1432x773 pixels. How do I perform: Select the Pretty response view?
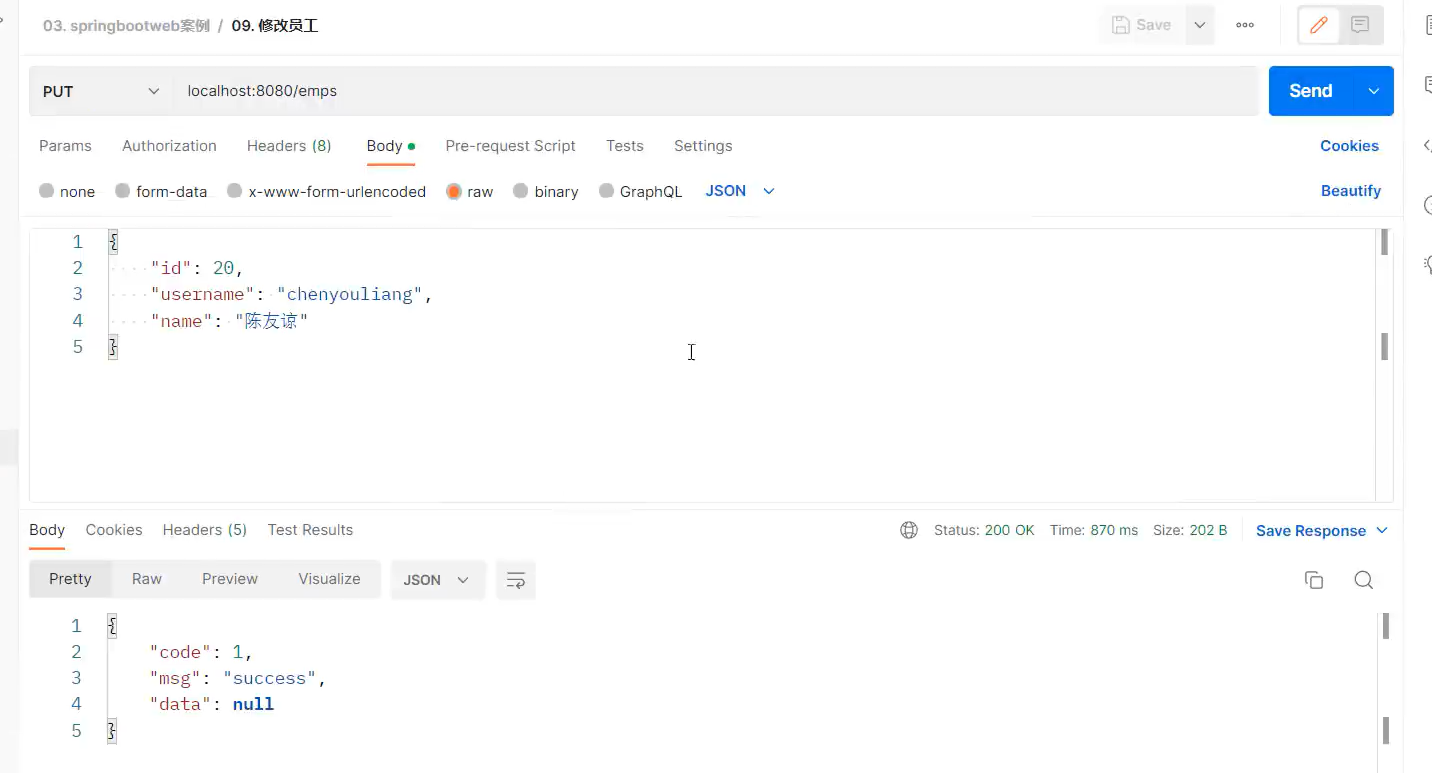(x=70, y=579)
